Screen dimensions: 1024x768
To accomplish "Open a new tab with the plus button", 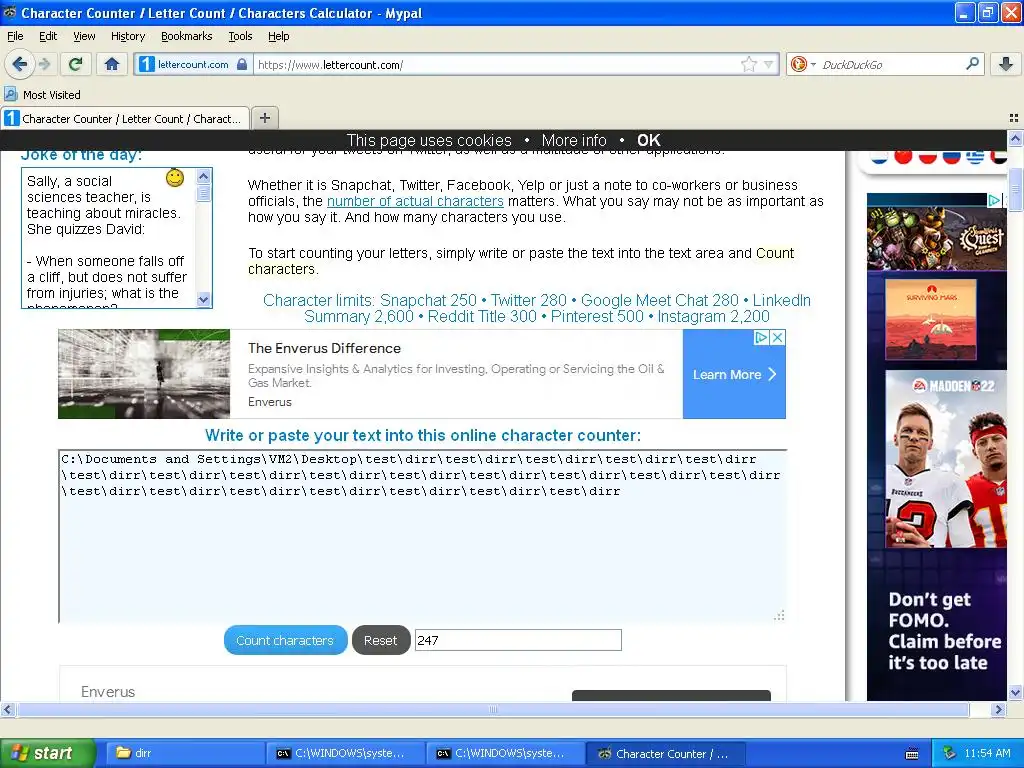I will [x=264, y=118].
